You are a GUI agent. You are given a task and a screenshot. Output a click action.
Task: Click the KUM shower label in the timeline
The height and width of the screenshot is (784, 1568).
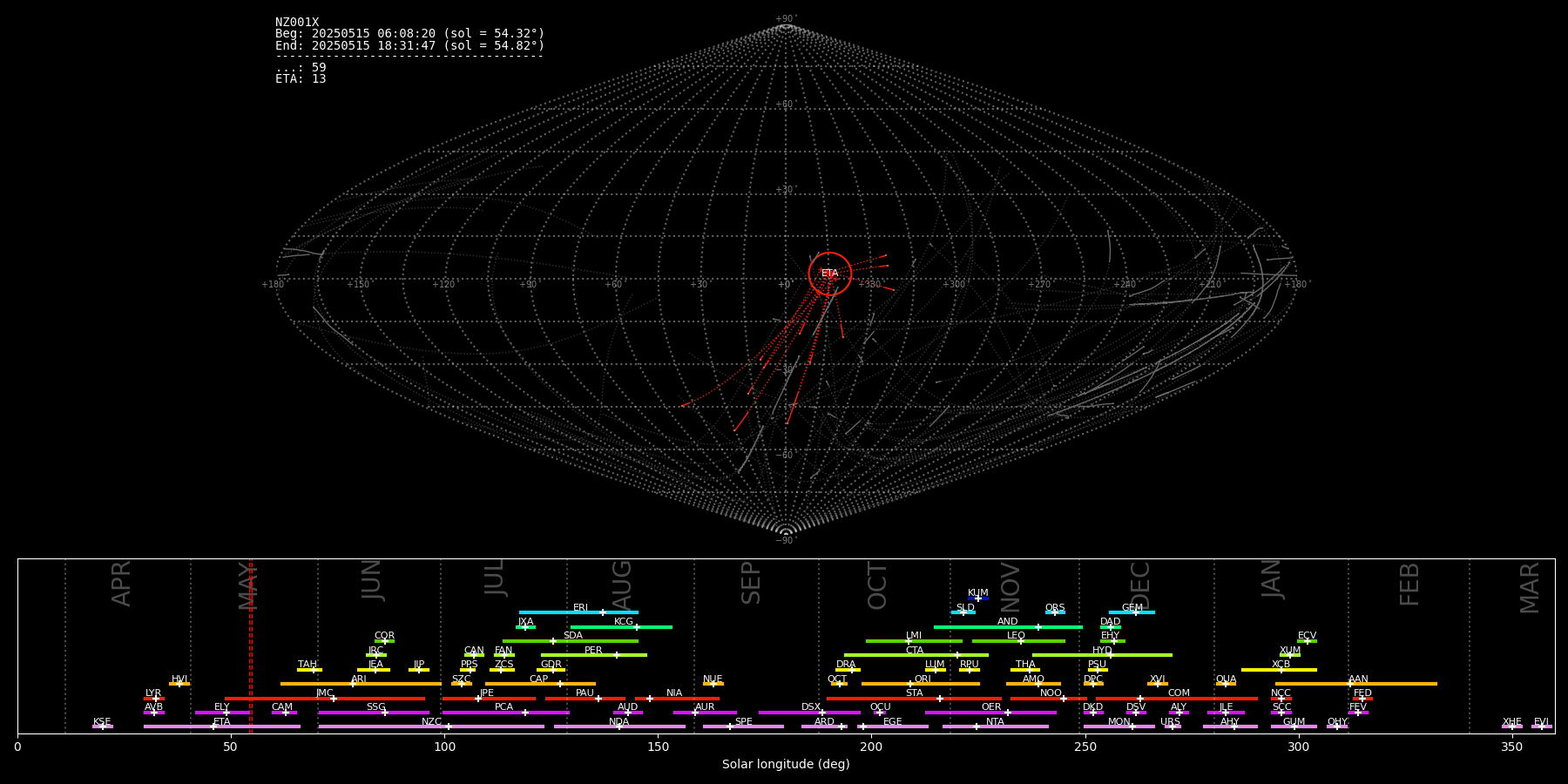click(x=978, y=593)
